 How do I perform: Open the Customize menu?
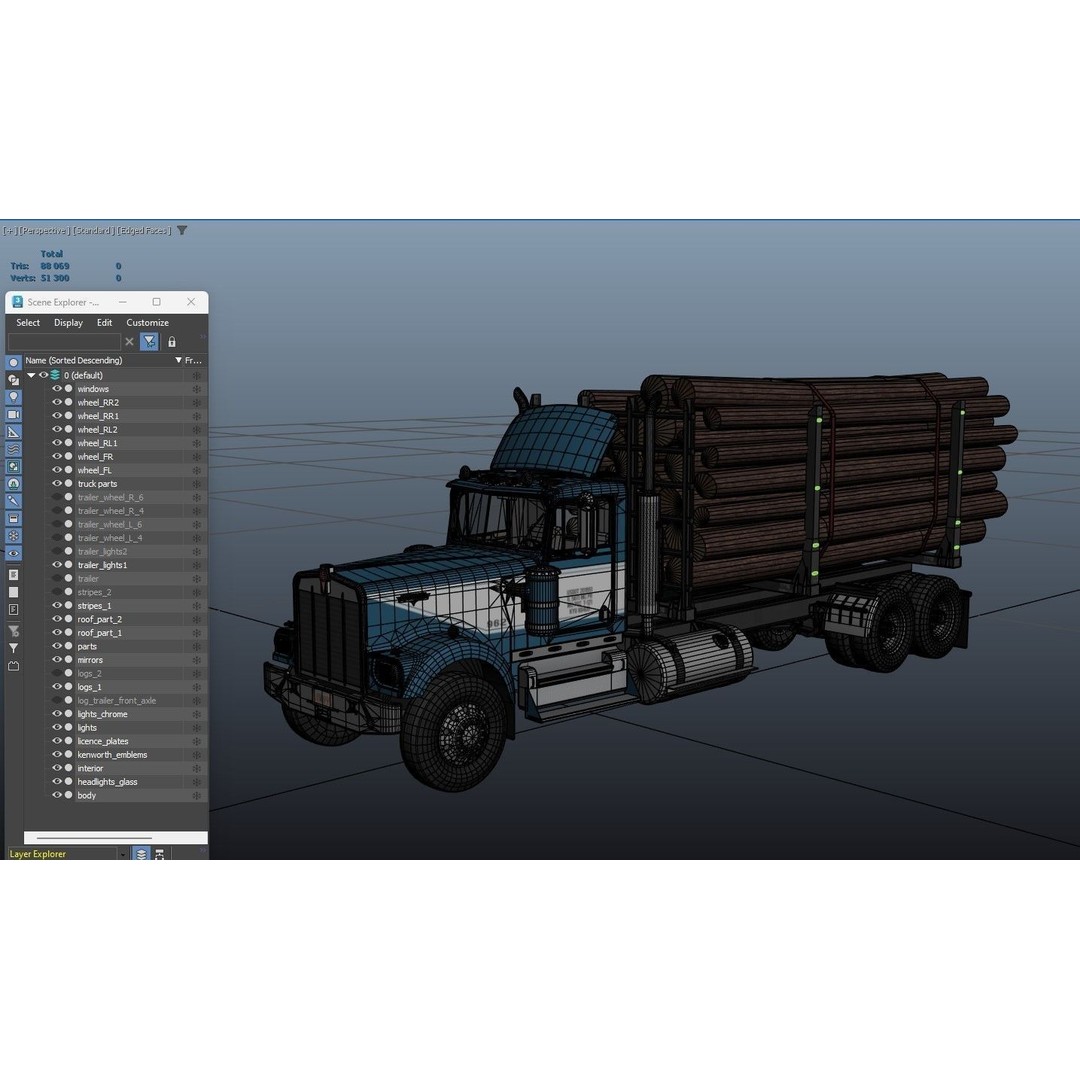(147, 322)
